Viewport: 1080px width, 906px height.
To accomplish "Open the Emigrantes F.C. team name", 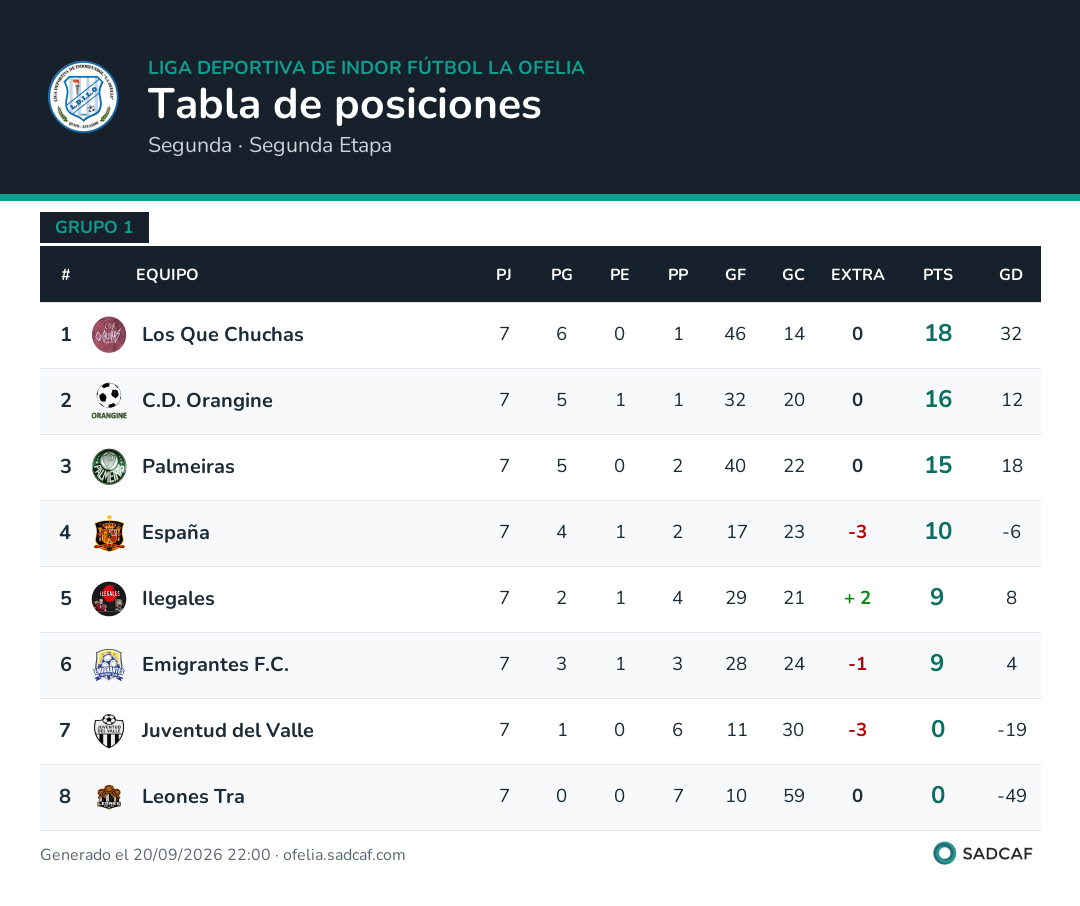I will pos(215,664).
